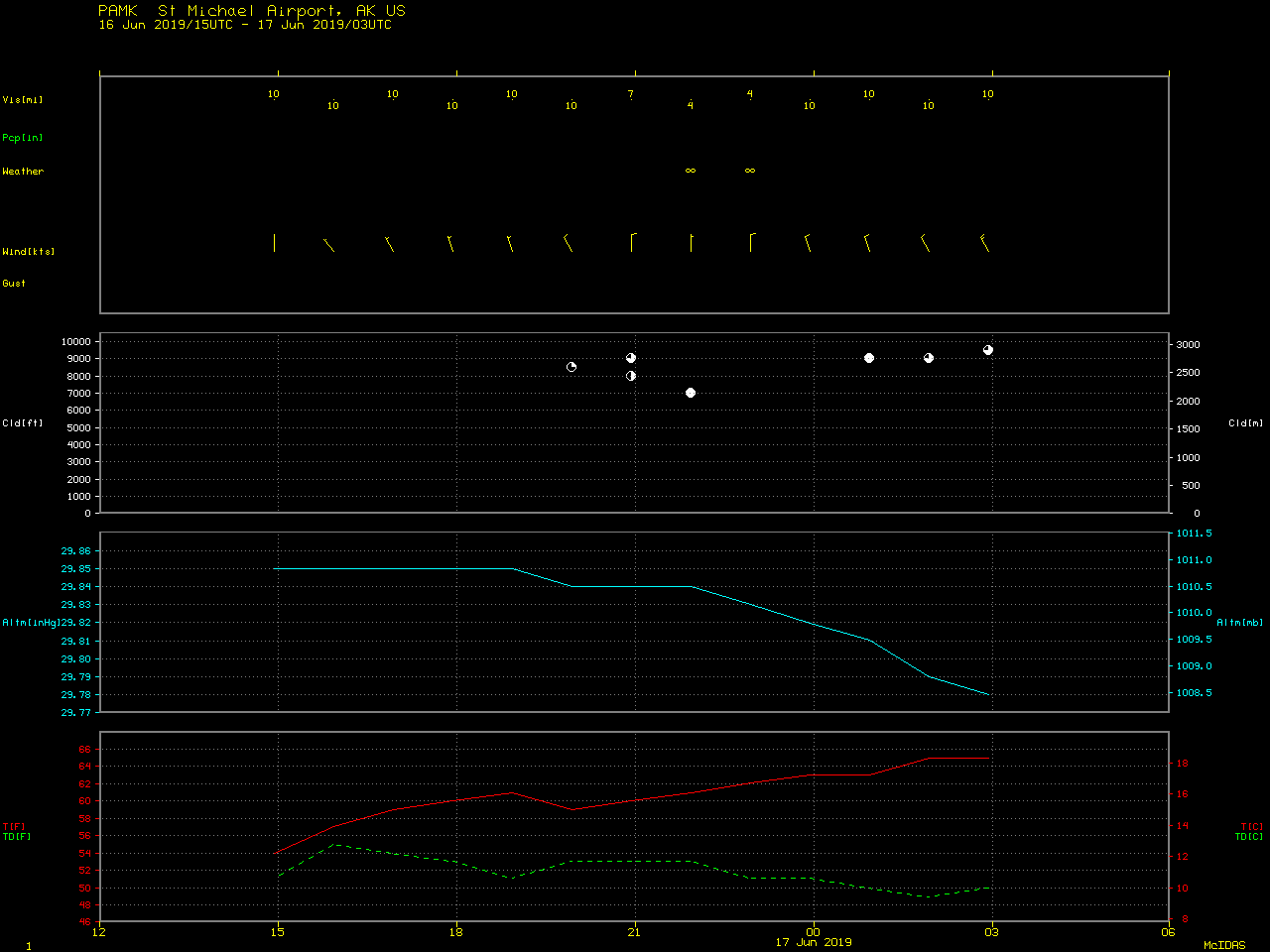The image size is (1270, 952).
Task: Select the 46 Fahrenheit tick label
Action: click(85, 923)
